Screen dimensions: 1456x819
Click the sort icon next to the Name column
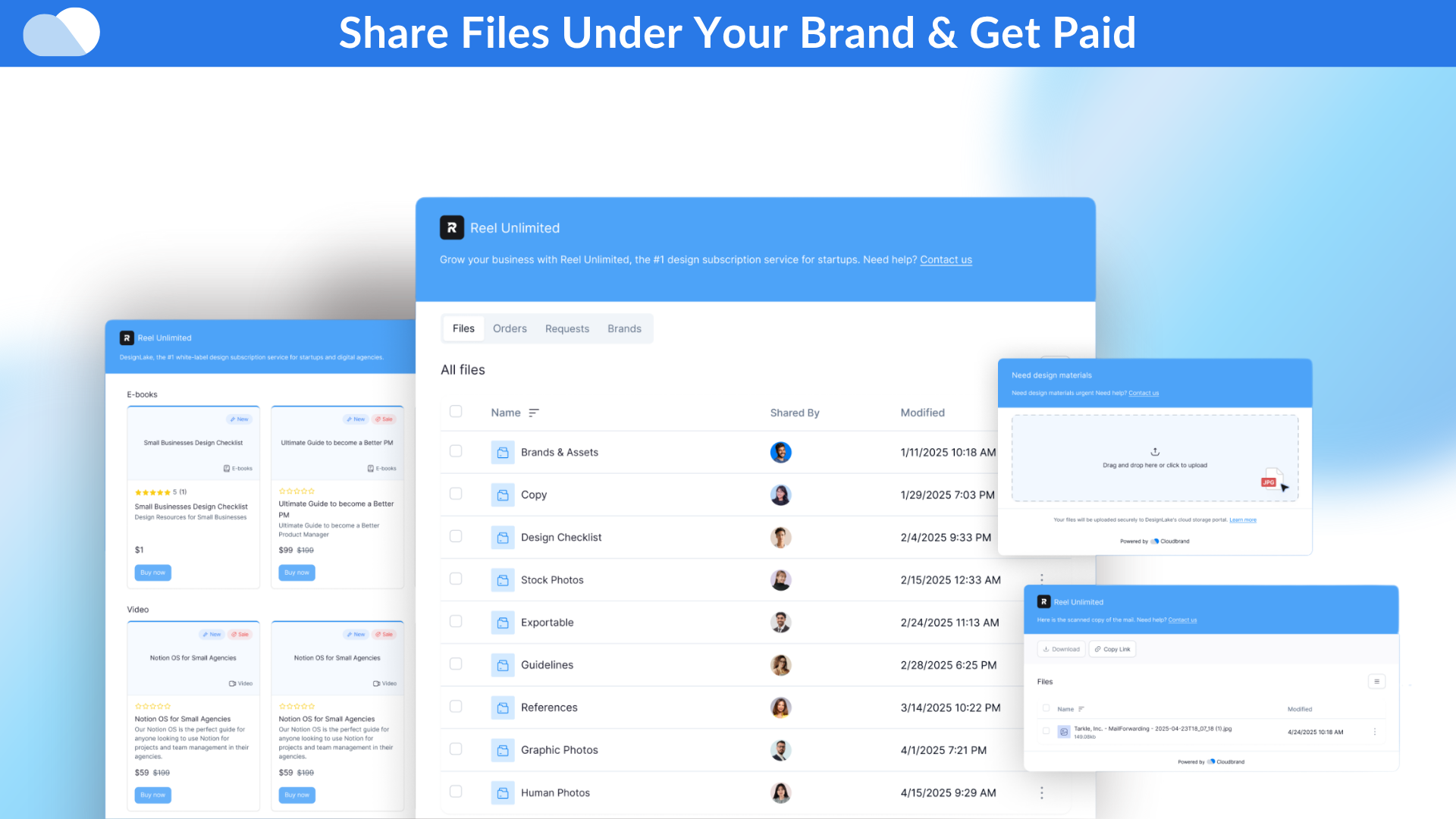click(534, 413)
